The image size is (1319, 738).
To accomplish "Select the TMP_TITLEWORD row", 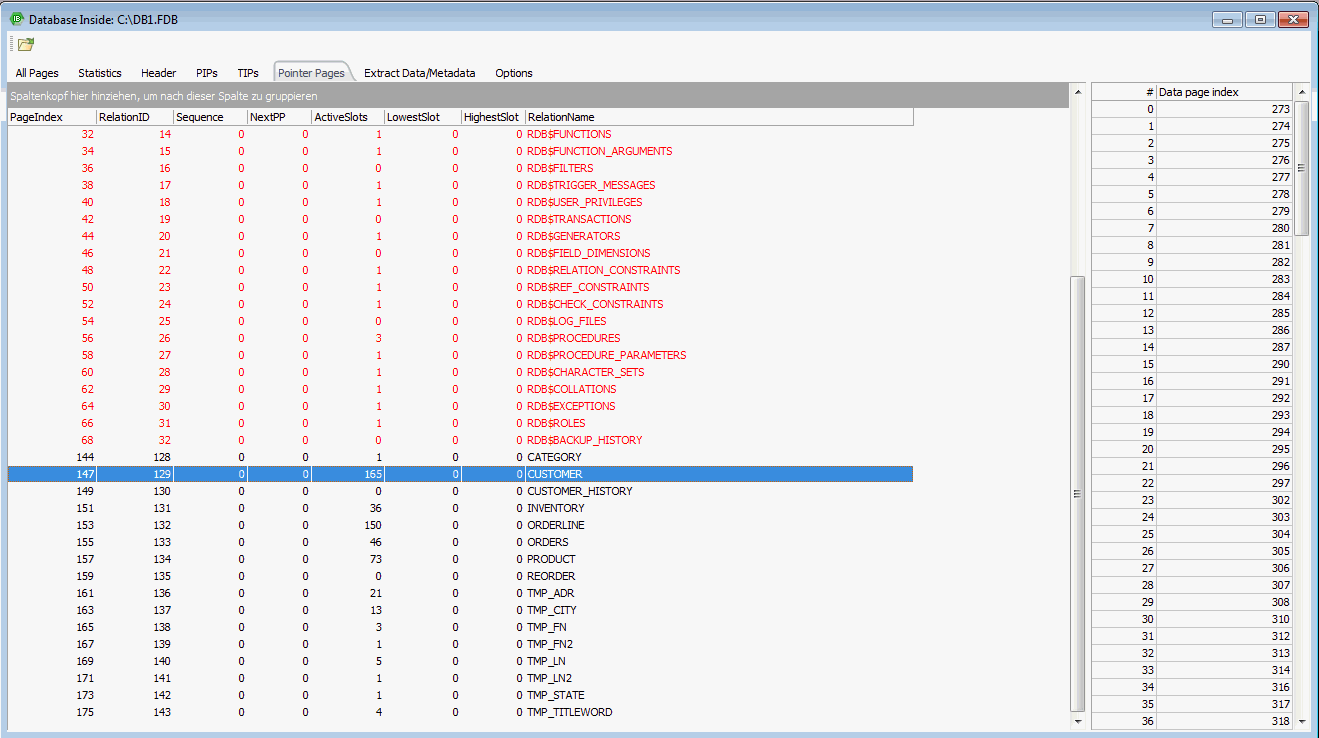I will pyautogui.click(x=569, y=712).
